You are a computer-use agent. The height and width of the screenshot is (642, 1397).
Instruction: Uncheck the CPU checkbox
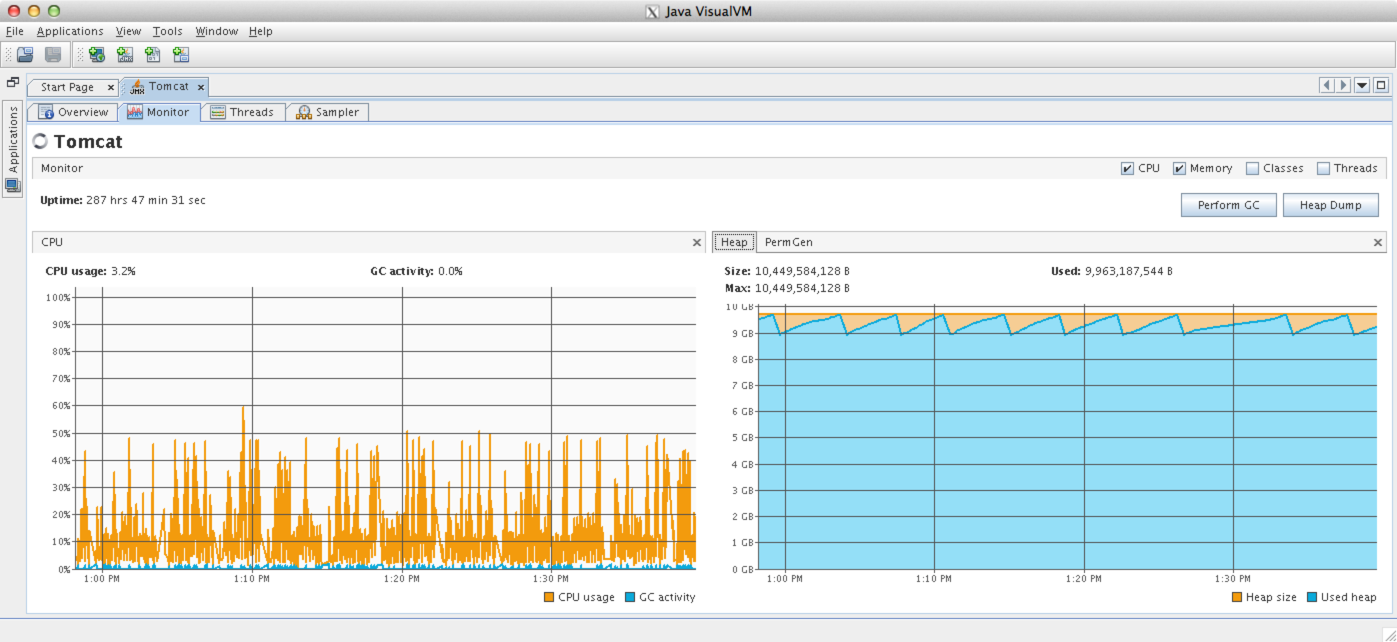point(1127,168)
